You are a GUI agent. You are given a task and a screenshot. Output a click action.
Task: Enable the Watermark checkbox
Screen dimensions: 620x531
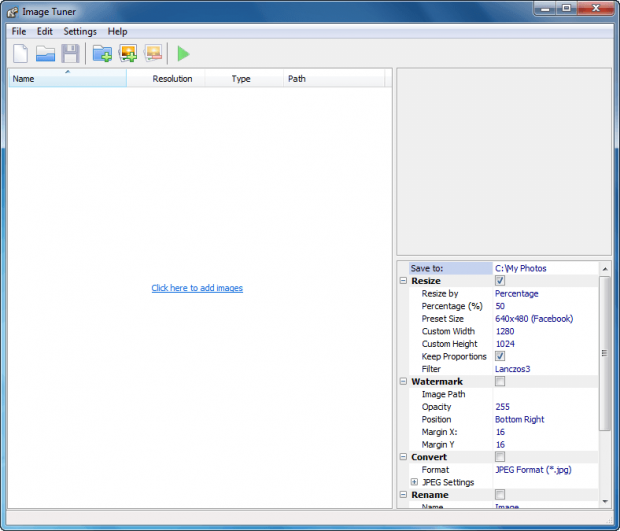500,381
